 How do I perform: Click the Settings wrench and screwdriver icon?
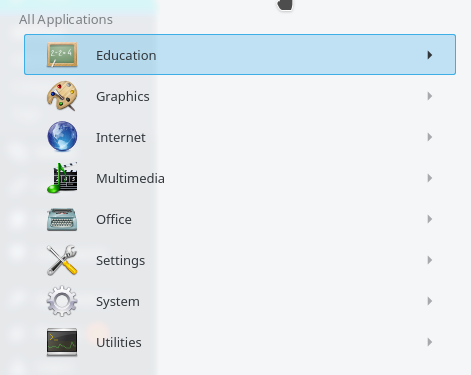click(x=62, y=260)
